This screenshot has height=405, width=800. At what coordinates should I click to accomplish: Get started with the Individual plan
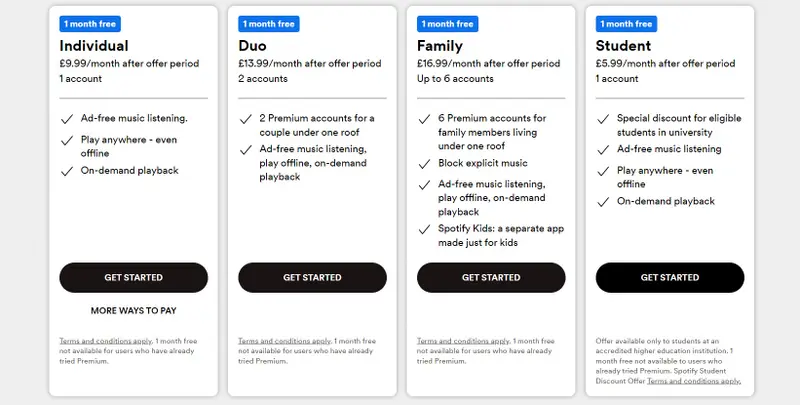[x=134, y=277]
